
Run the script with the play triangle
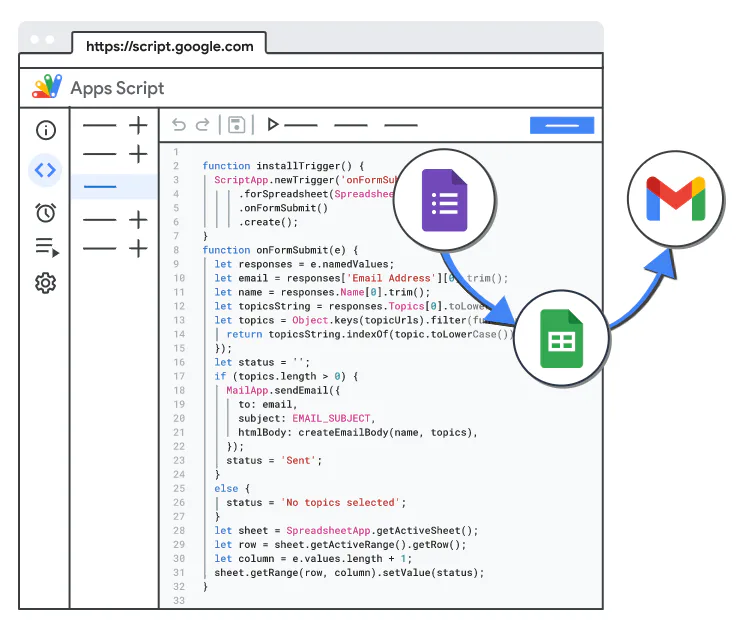click(273, 125)
